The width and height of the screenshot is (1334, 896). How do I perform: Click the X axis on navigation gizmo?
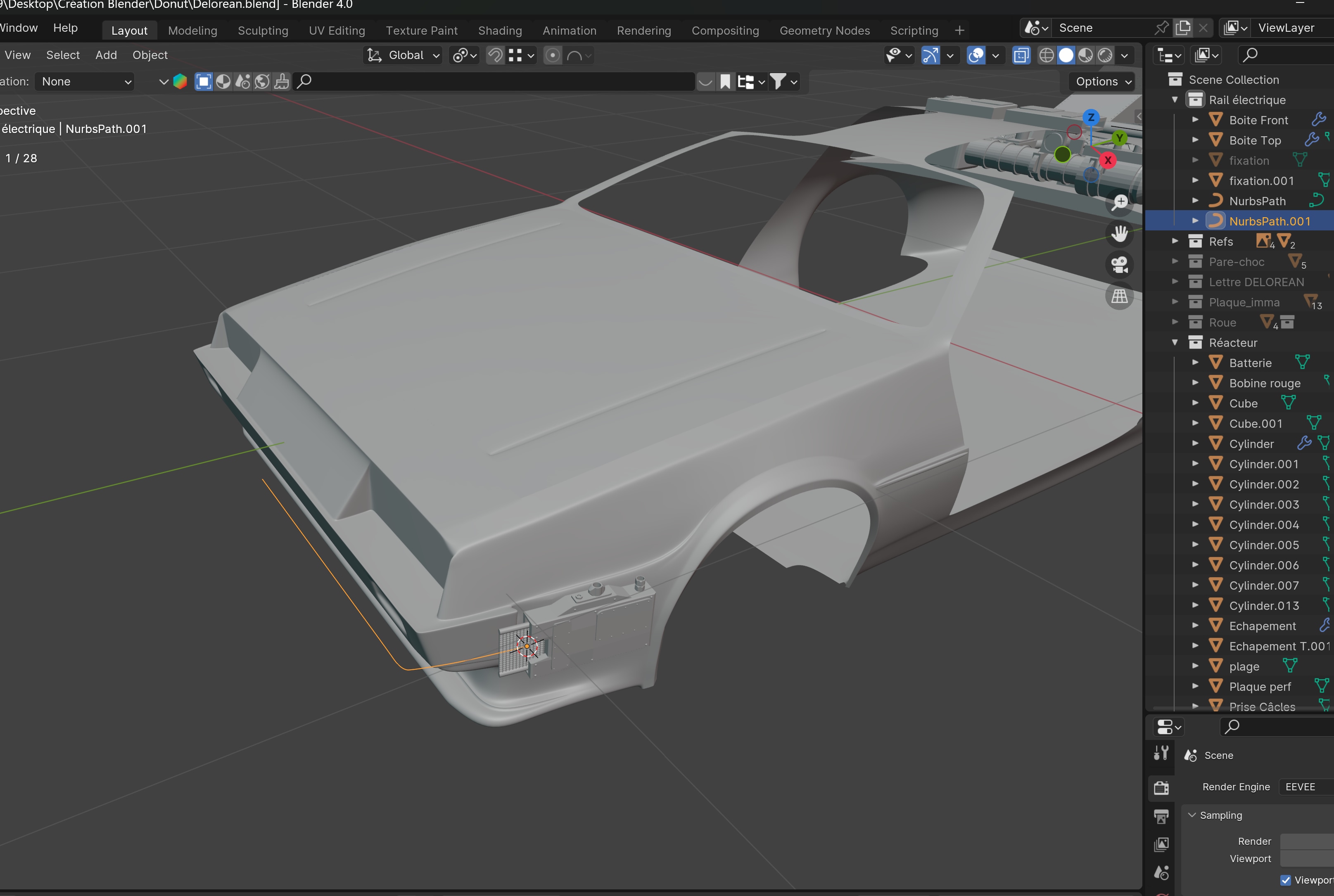(x=1108, y=160)
